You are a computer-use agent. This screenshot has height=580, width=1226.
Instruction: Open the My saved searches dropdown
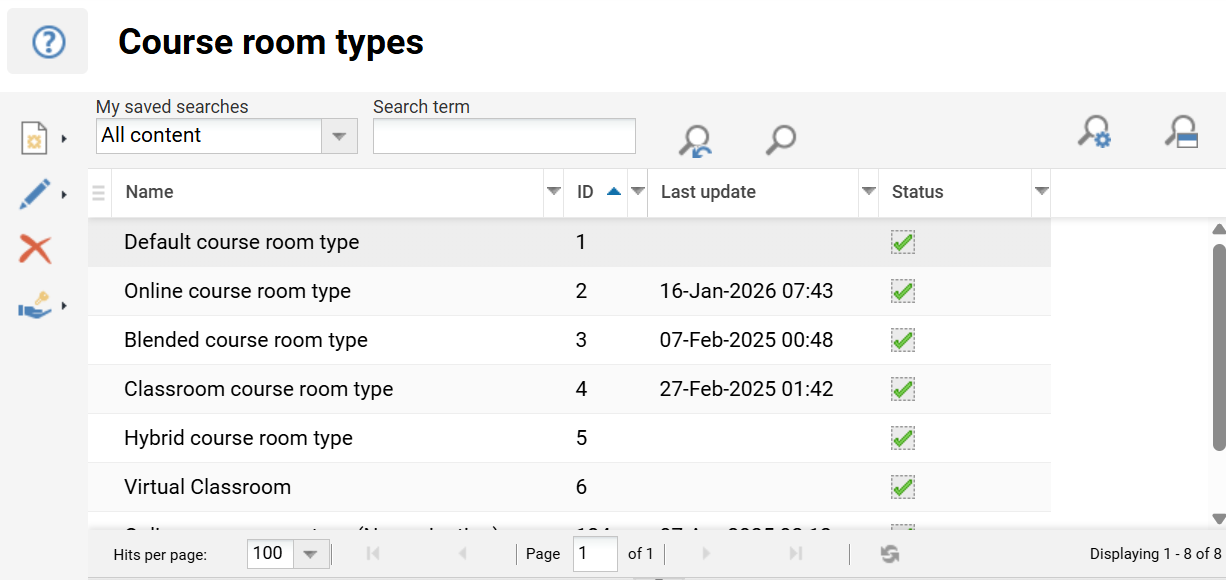339,136
